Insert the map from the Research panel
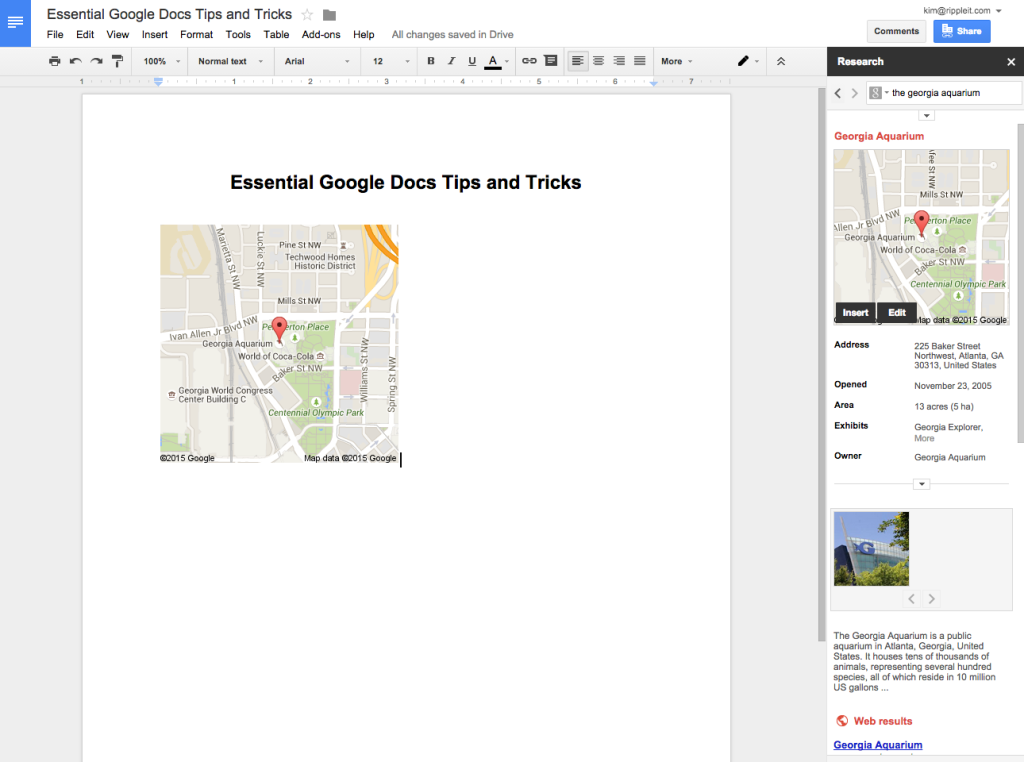The image size is (1024, 762). [855, 312]
